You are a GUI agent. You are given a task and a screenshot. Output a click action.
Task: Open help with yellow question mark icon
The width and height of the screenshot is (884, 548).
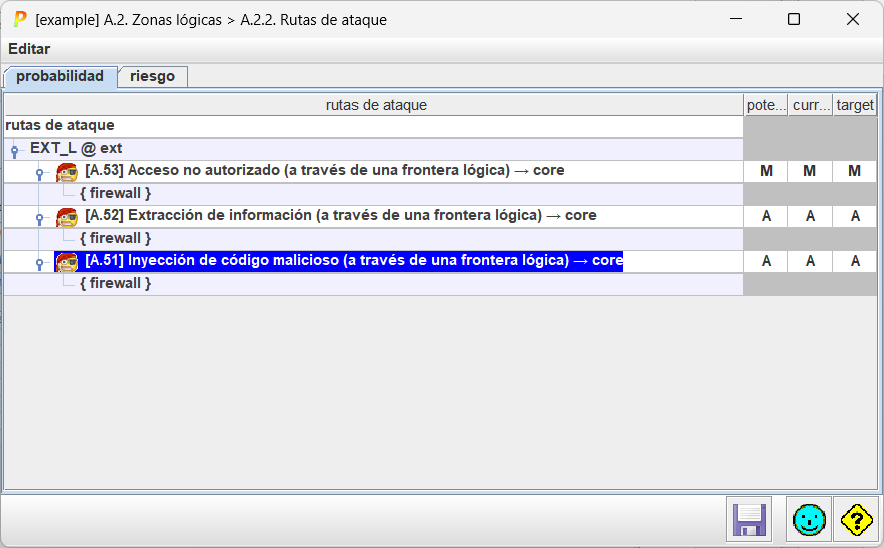[x=857, y=519]
